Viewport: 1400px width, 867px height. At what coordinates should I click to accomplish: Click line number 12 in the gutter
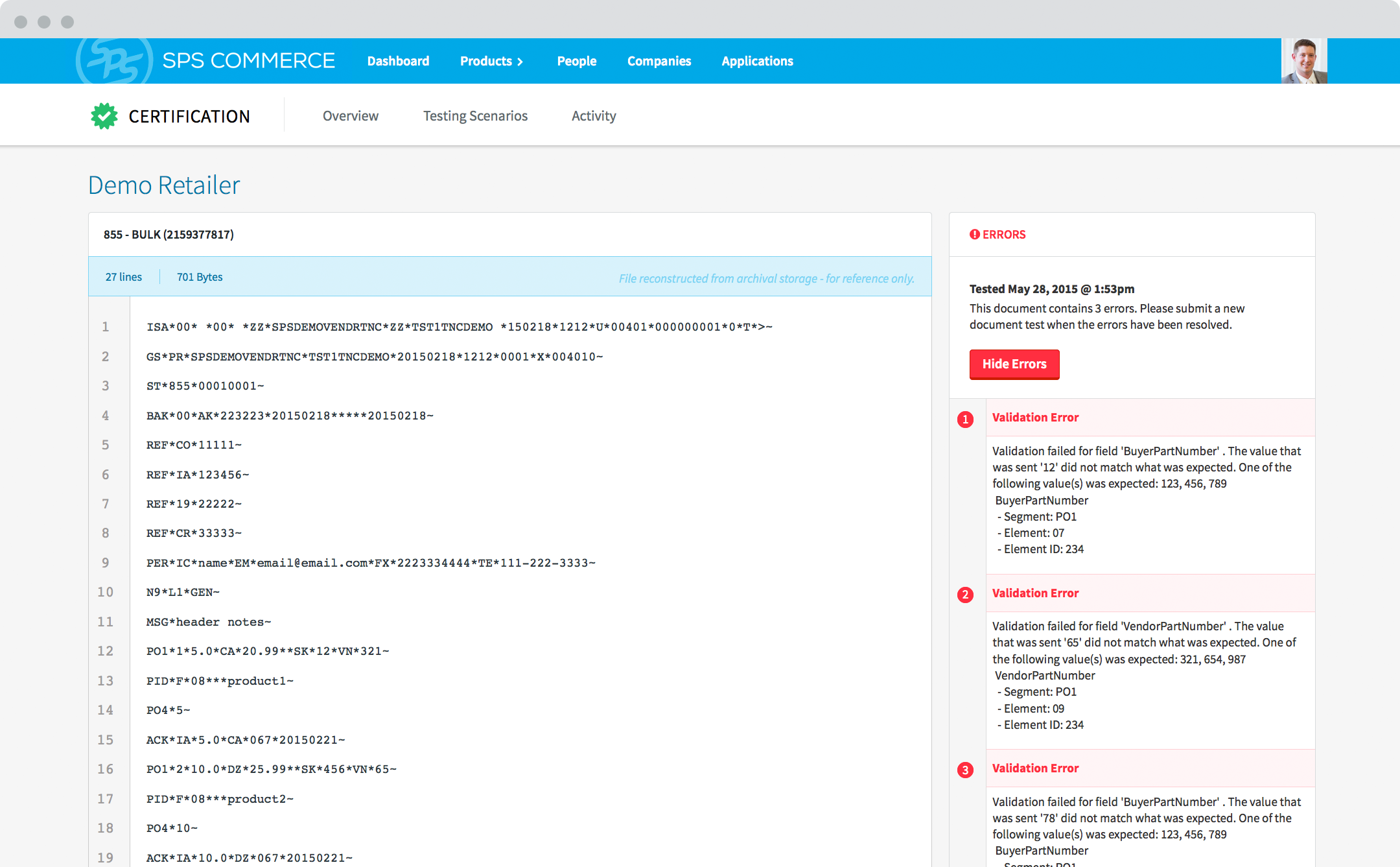[105, 651]
